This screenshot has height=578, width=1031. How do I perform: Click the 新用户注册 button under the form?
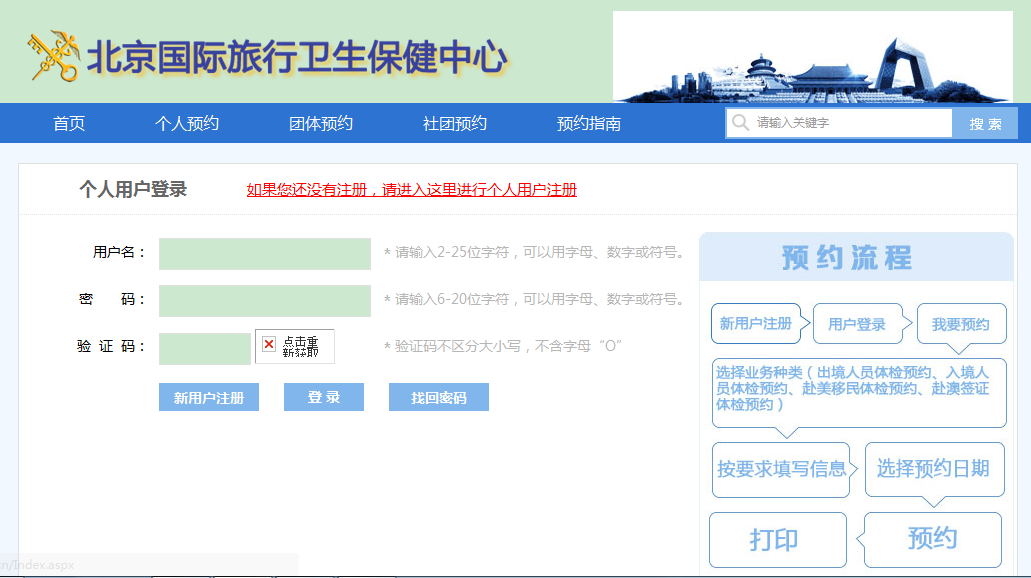pyautogui.click(x=209, y=397)
